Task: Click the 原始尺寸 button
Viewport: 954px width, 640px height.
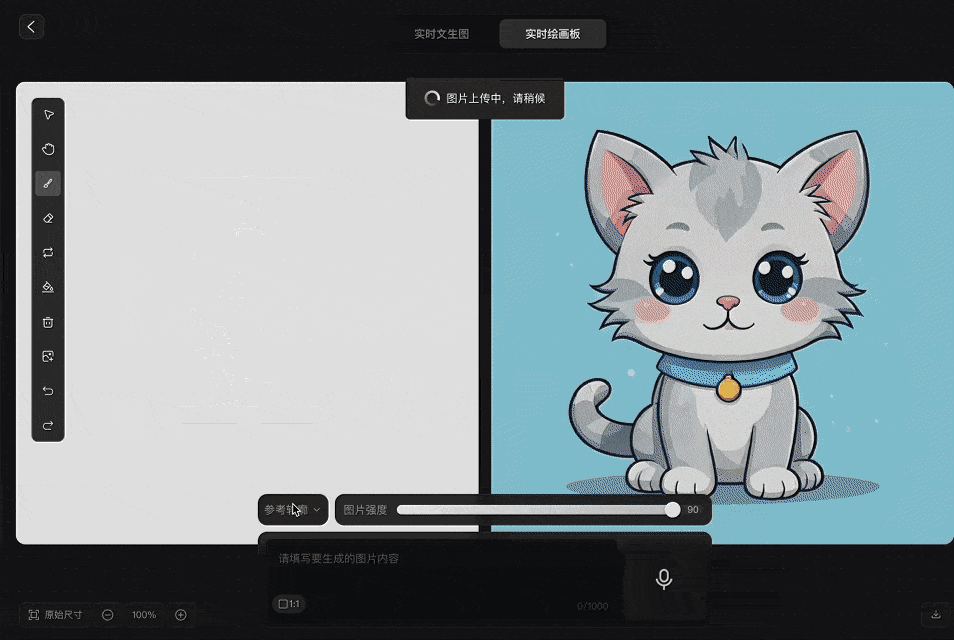Action: tap(55, 614)
